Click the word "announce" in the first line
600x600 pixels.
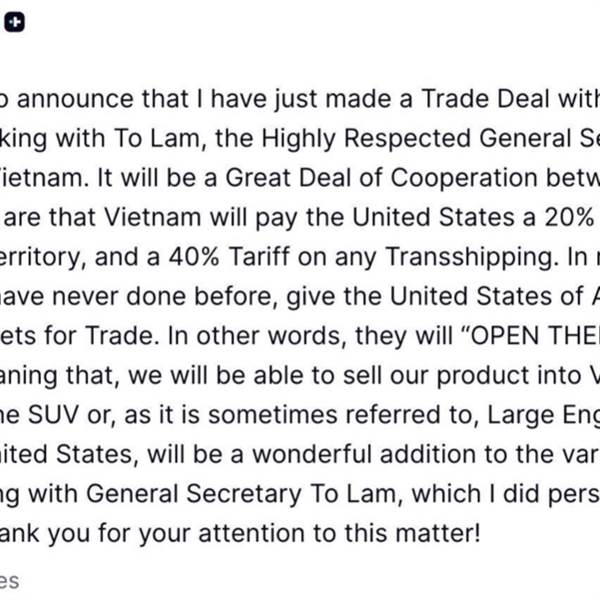(x=75, y=99)
